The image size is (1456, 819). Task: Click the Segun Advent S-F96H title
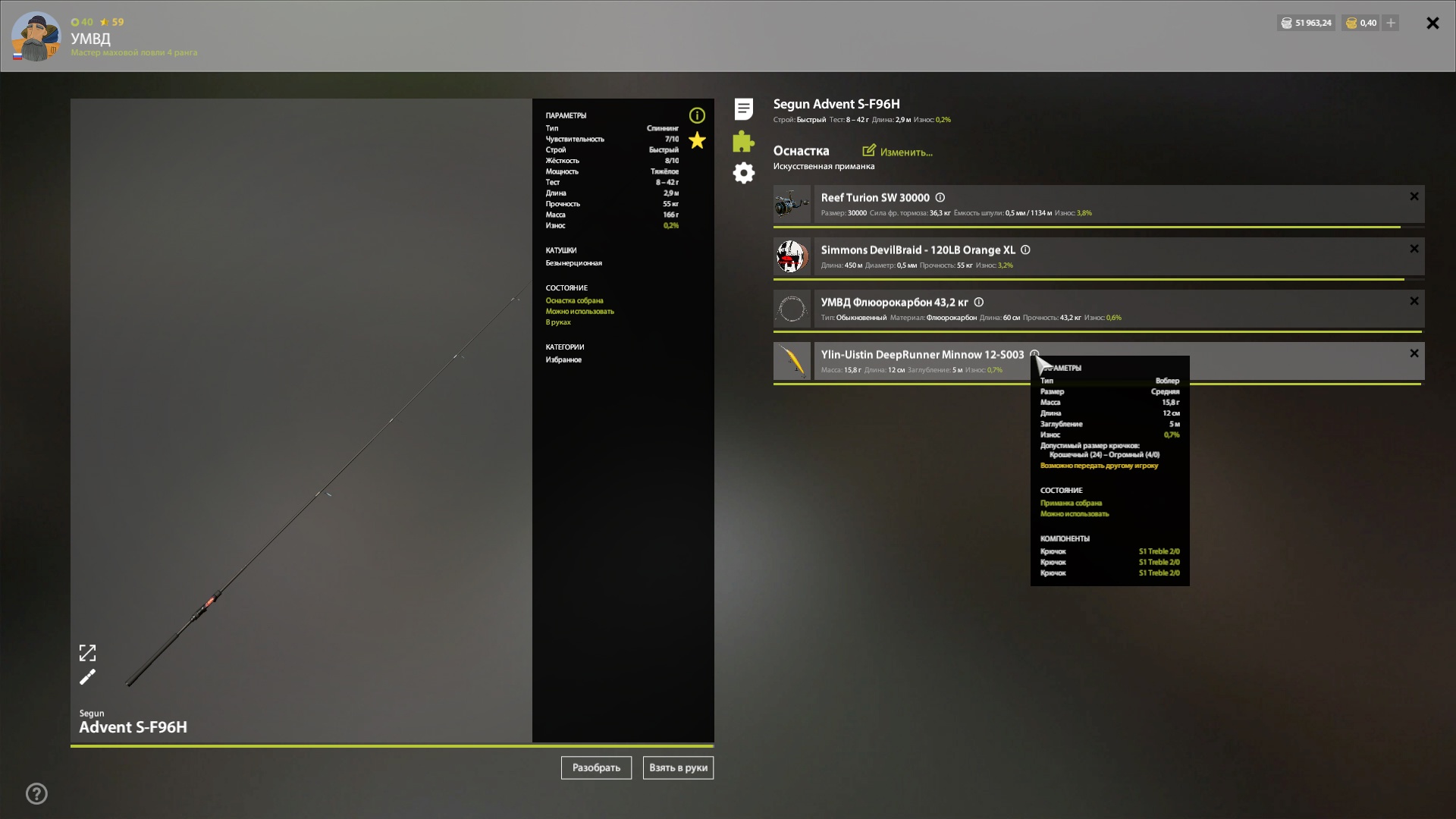pyautogui.click(x=836, y=104)
